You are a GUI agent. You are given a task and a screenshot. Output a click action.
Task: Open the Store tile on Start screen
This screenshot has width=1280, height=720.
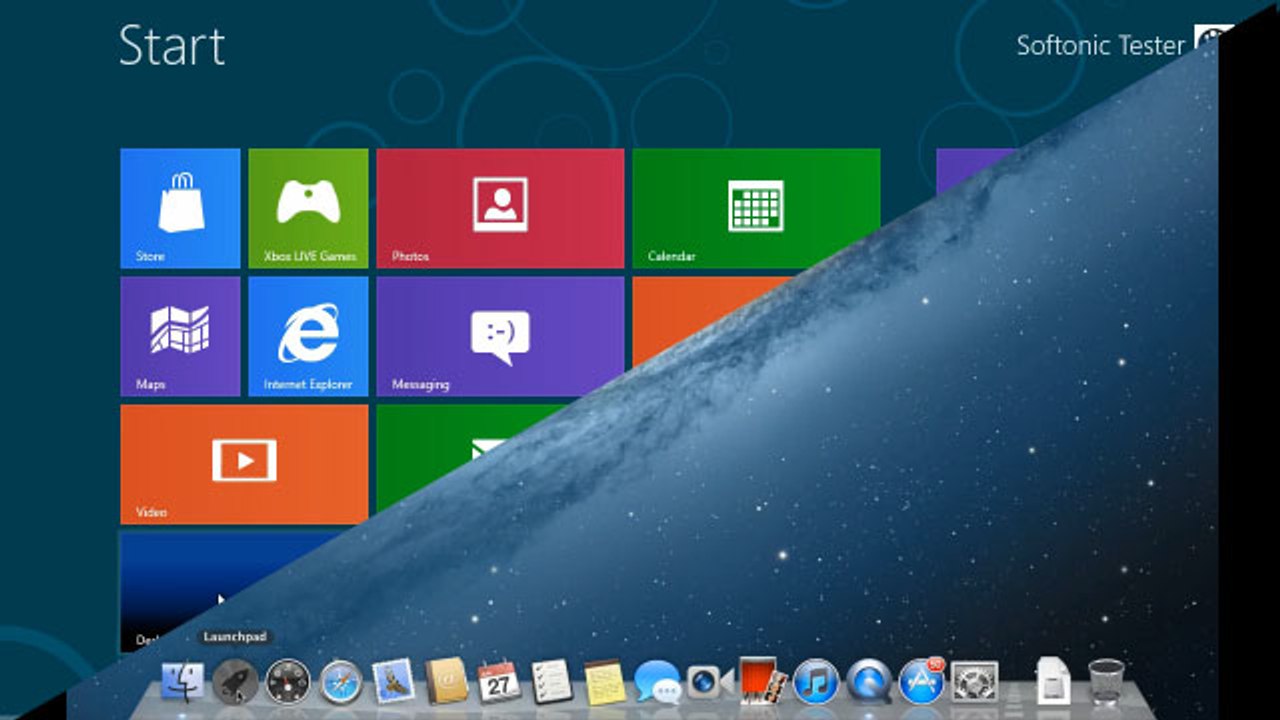180,208
